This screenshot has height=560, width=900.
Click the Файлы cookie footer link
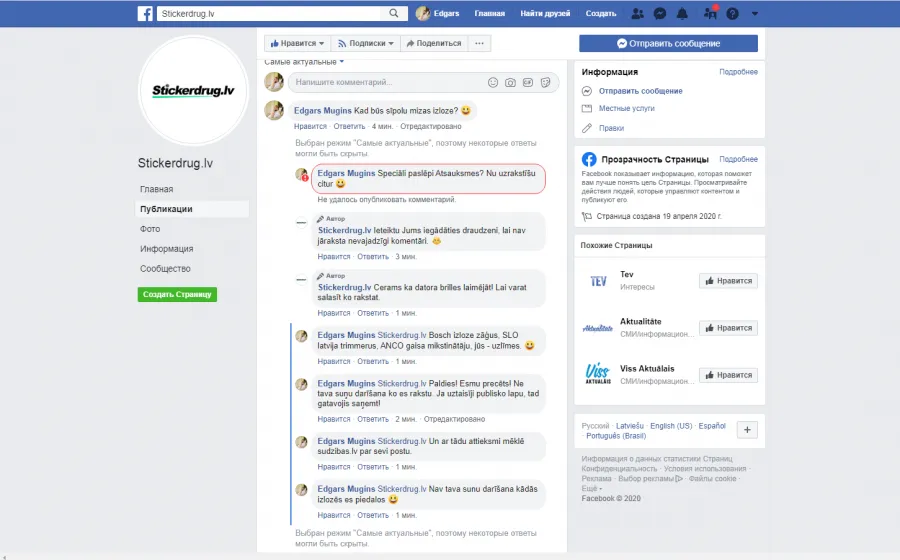(x=712, y=479)
